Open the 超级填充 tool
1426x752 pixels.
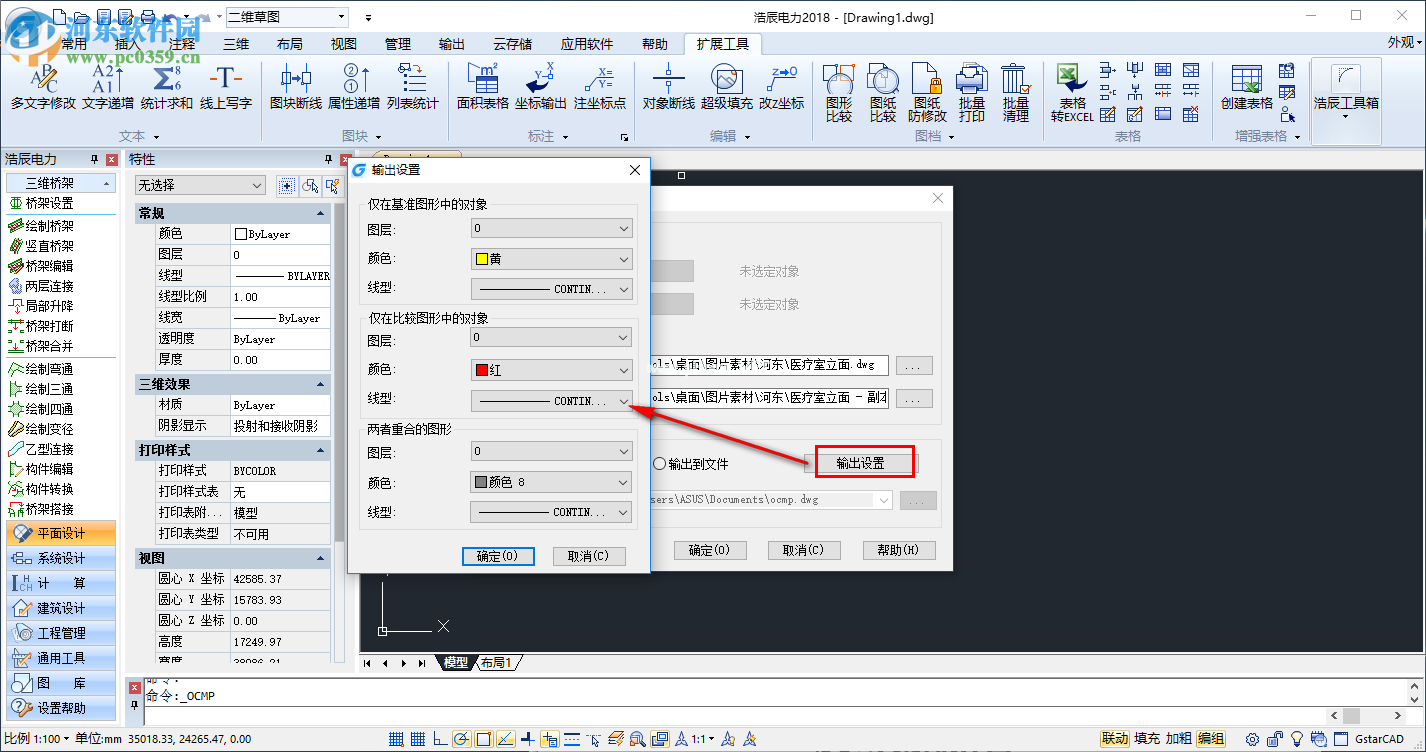pos(727,87)
